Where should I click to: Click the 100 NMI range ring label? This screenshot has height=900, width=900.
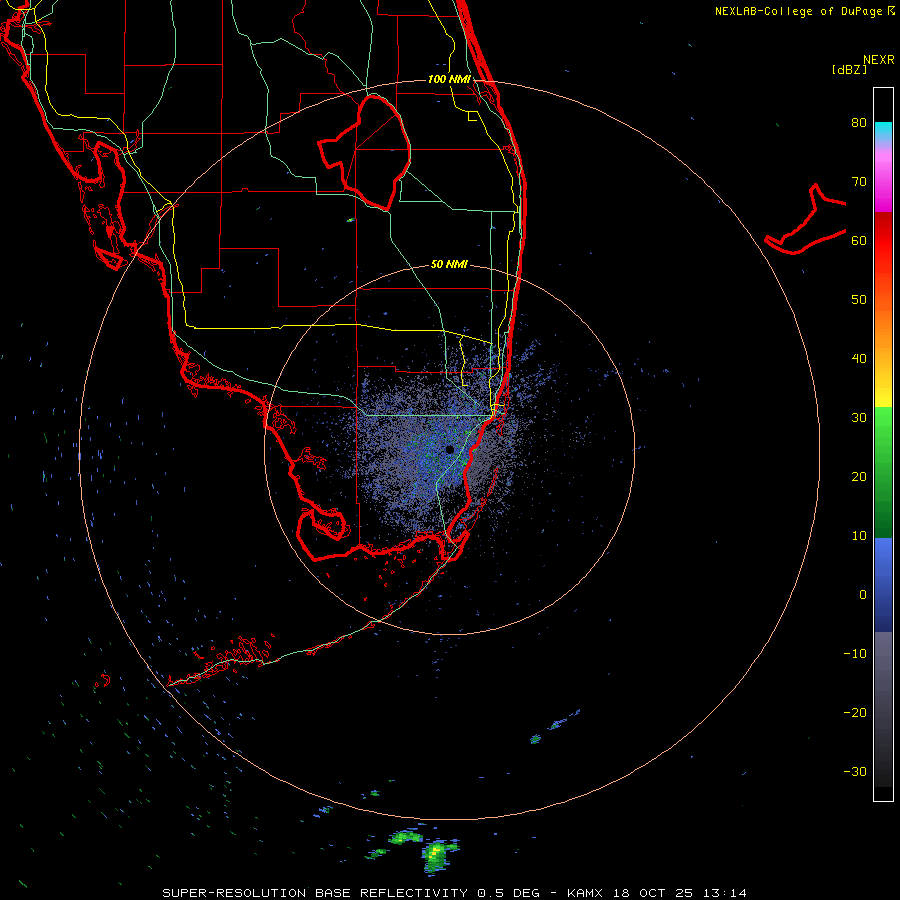click(x=449, y=79)
